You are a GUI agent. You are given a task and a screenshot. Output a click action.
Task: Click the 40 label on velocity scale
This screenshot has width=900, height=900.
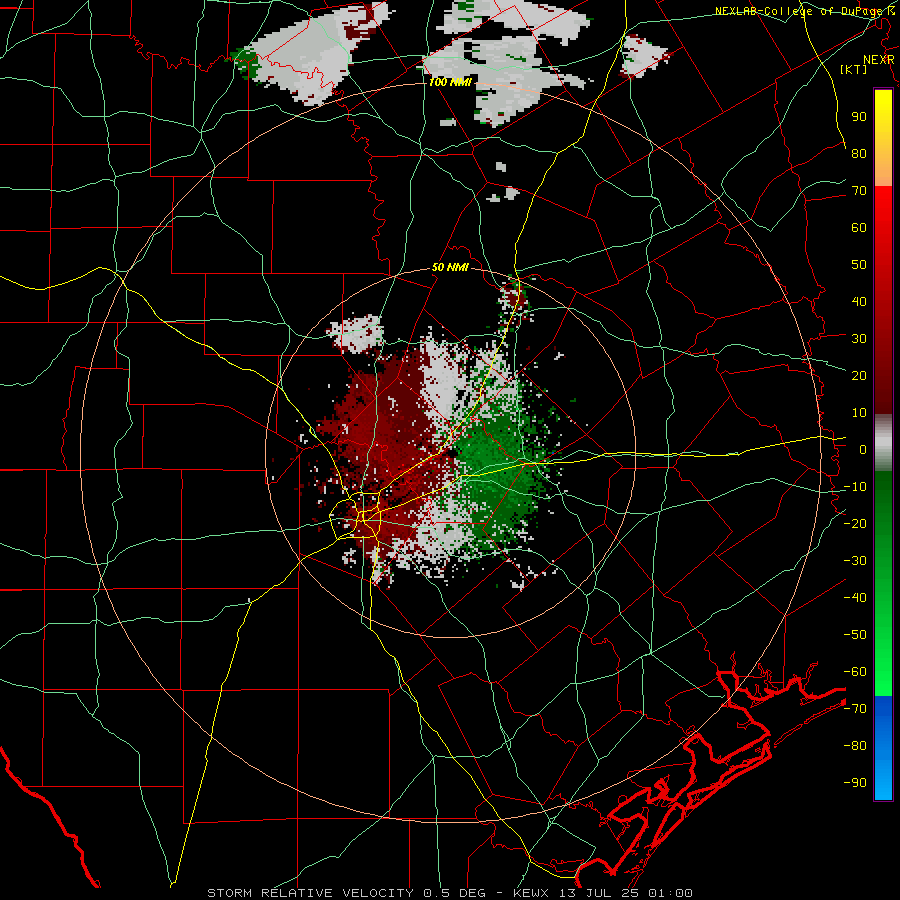coord(859,301)
